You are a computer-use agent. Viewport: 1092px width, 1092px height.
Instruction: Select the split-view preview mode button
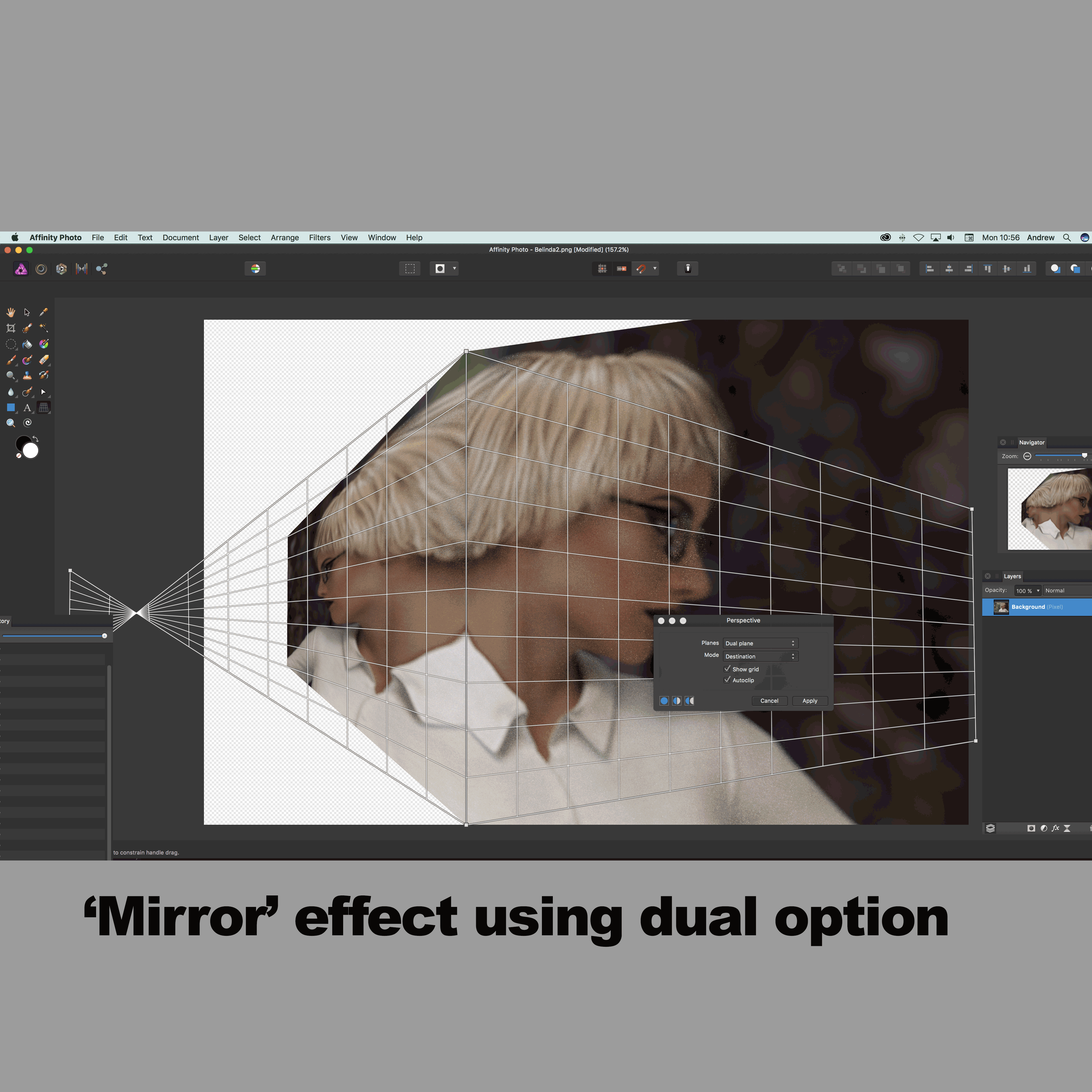[676, 700]
